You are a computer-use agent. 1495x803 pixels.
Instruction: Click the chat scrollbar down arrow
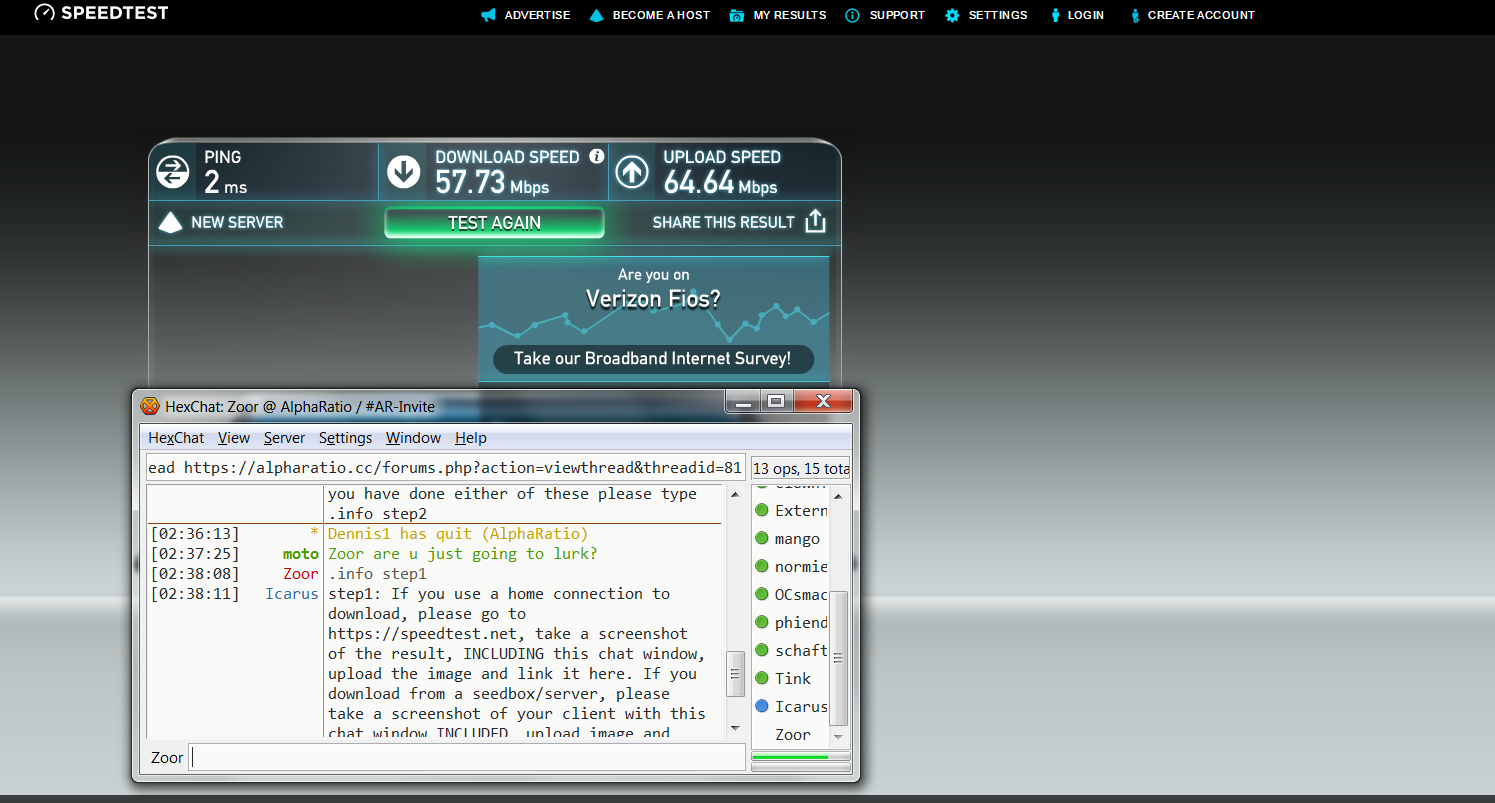click(x=736, y=728)
